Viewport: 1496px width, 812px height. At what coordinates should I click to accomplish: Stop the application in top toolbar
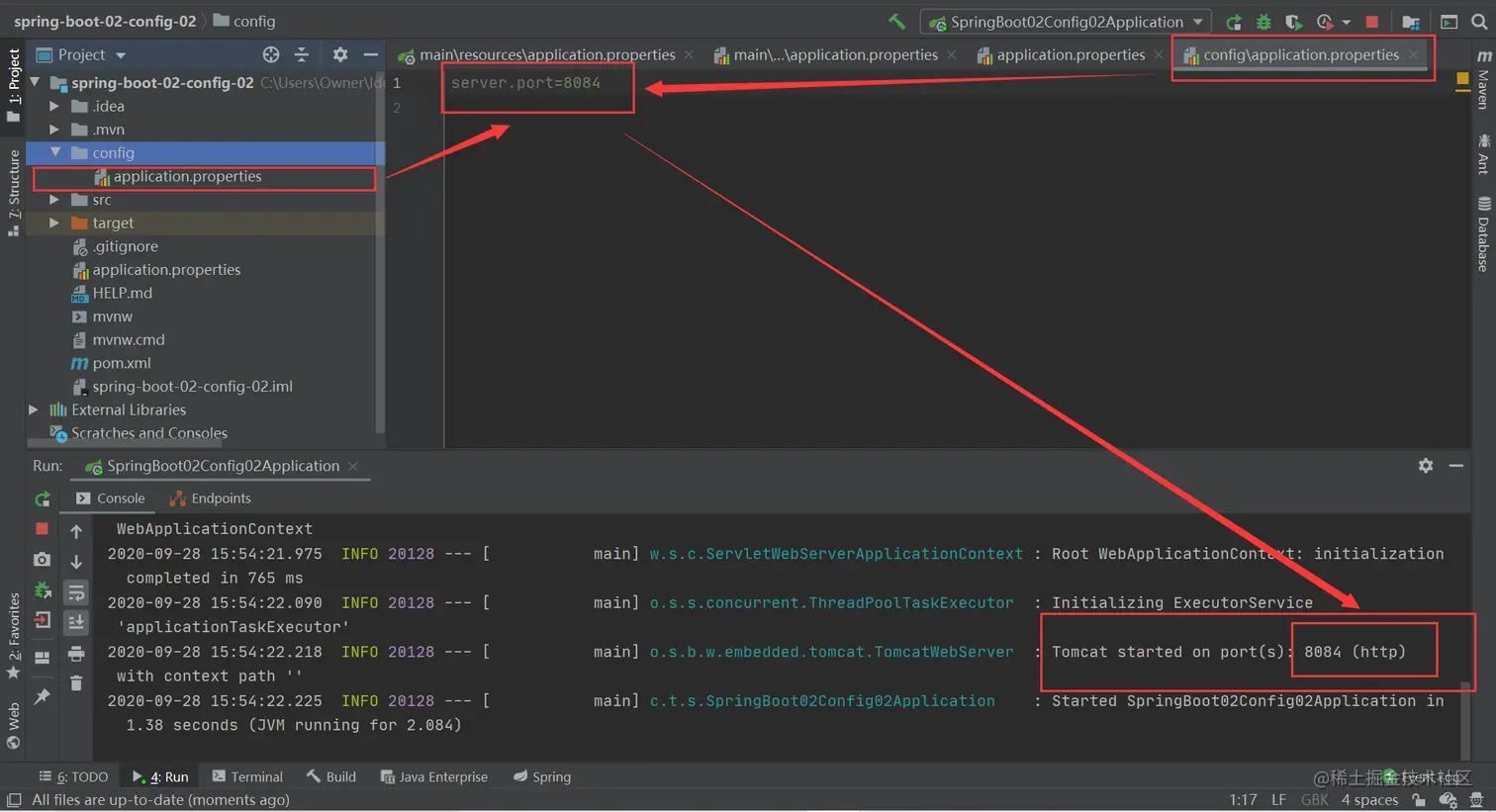click(x=1372, y=22)
